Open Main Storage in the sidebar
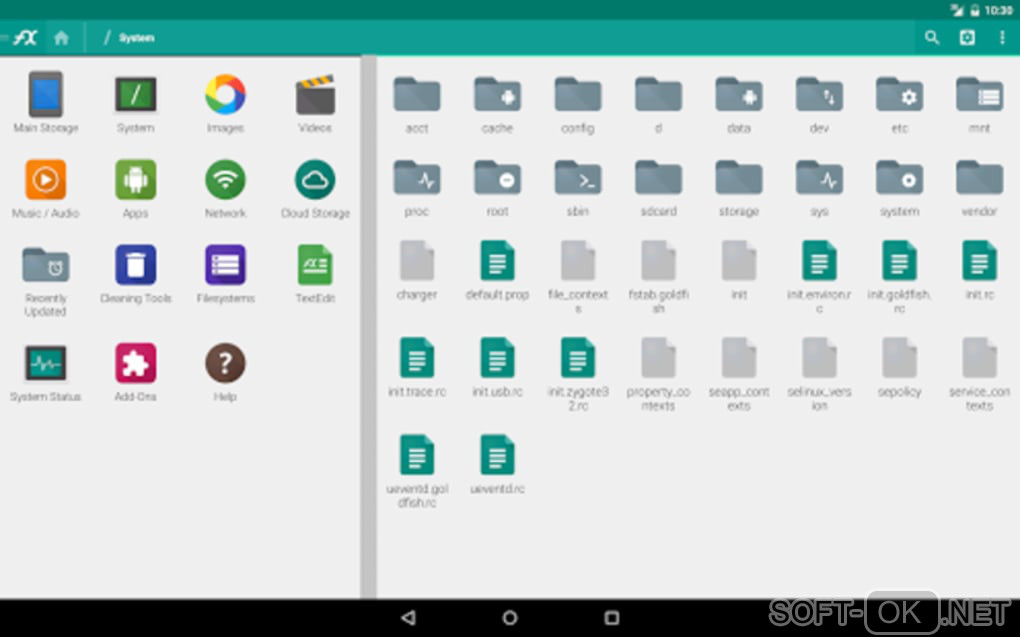1020x637 pixels. [45, 95]
